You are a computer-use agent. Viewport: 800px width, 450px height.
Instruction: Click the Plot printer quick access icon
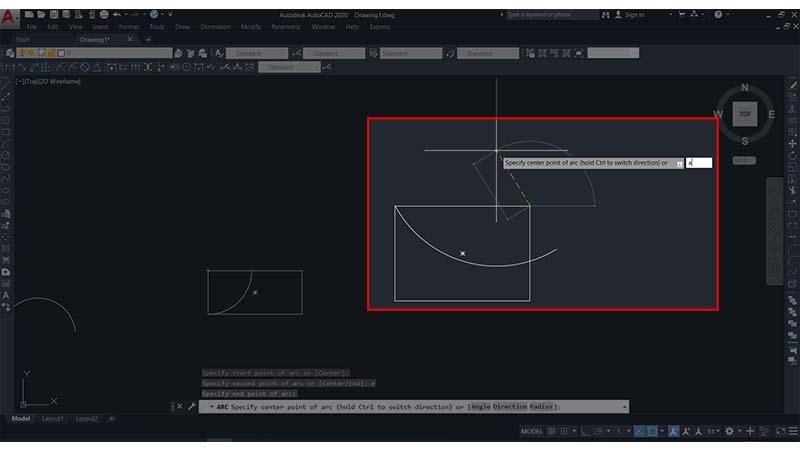[x=104, y=14]
